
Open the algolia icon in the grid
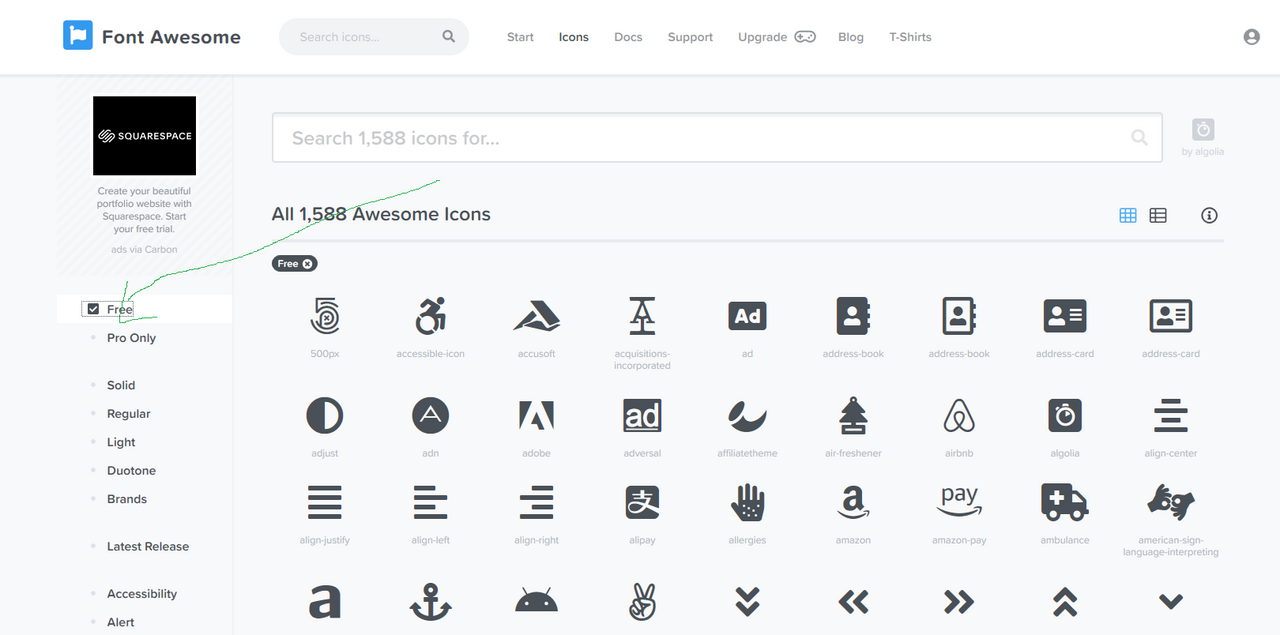(1065, 415)
